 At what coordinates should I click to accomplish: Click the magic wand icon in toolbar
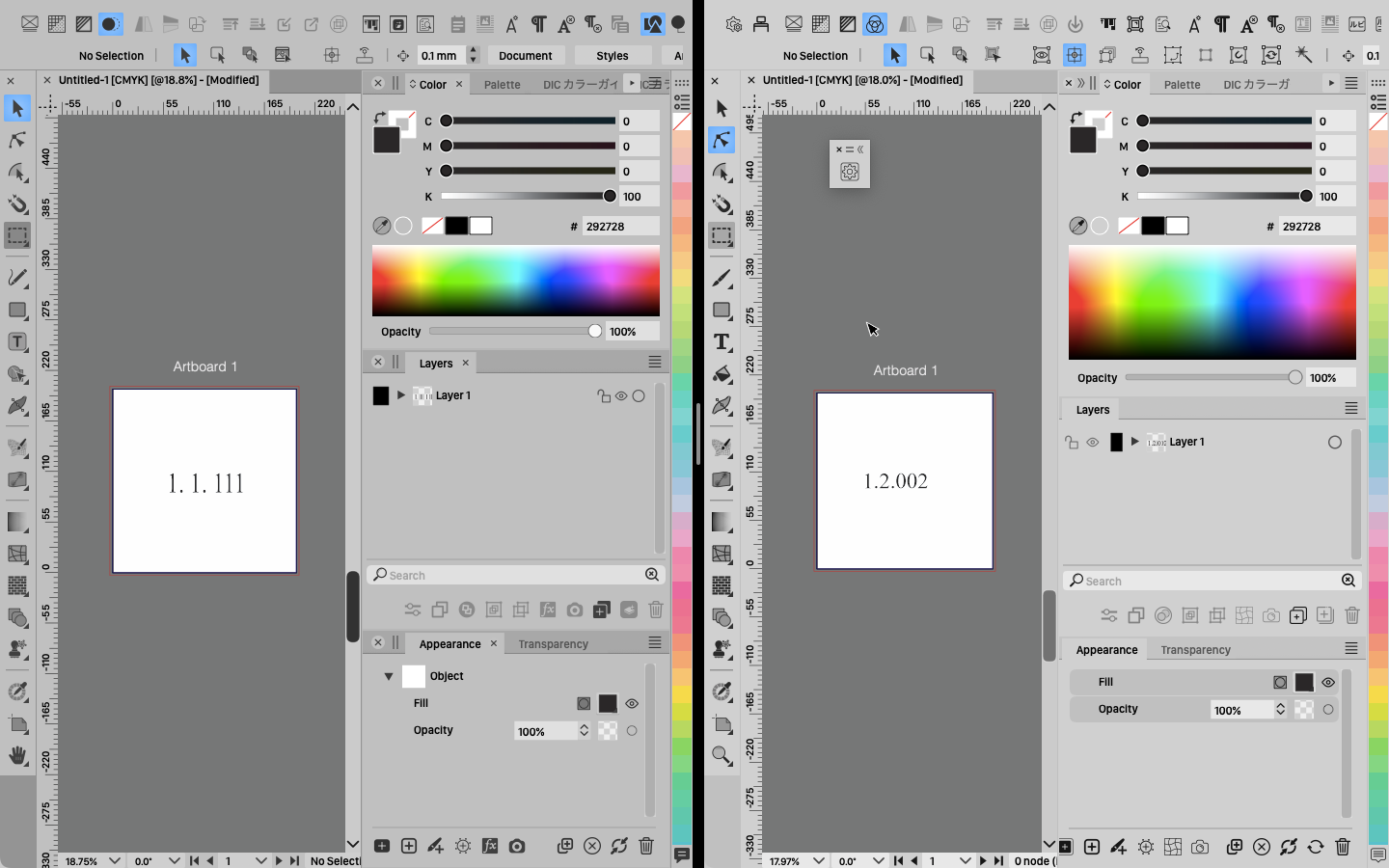pos(1303,55)
